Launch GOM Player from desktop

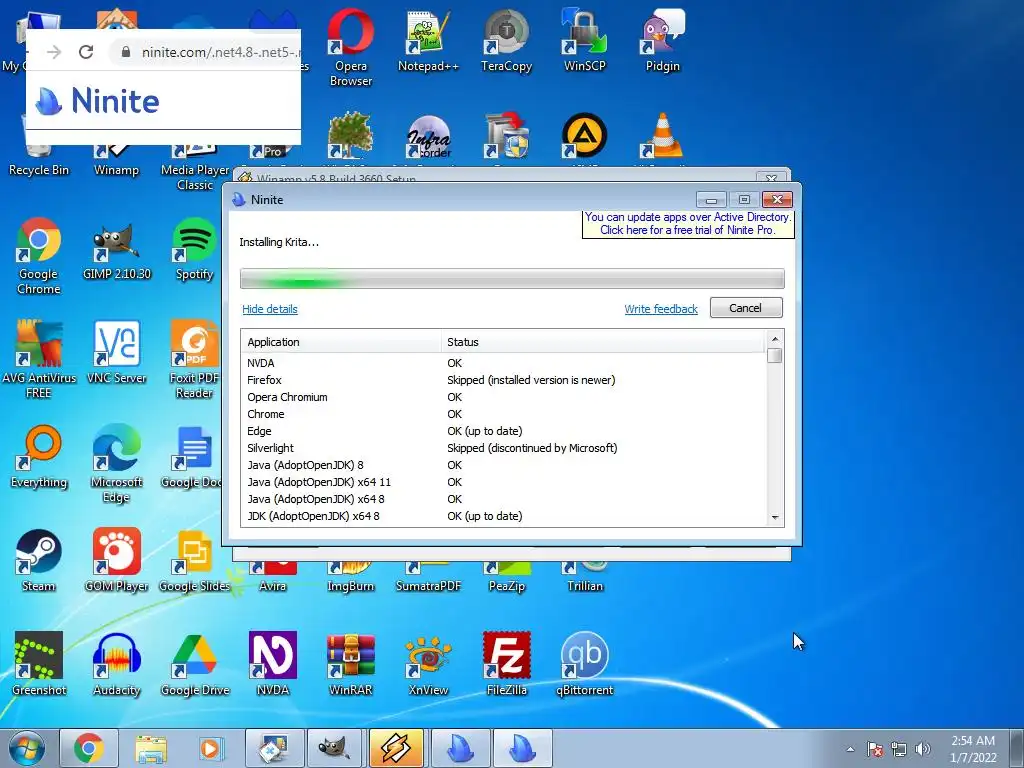pyautogui.click(x=117, y=560)
